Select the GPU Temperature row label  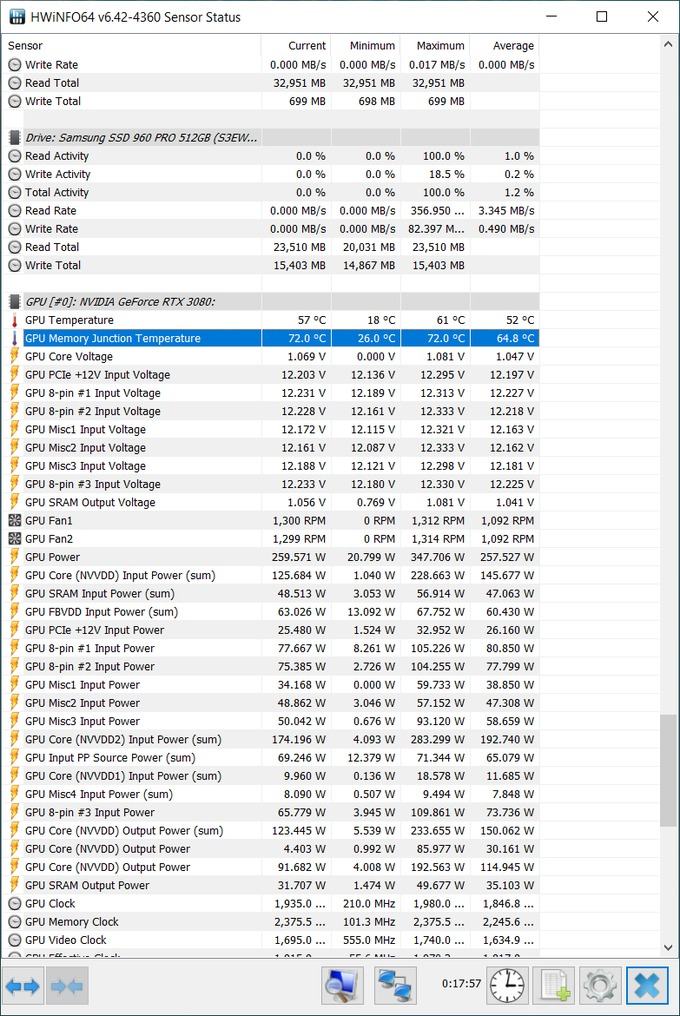coord(69,320)
